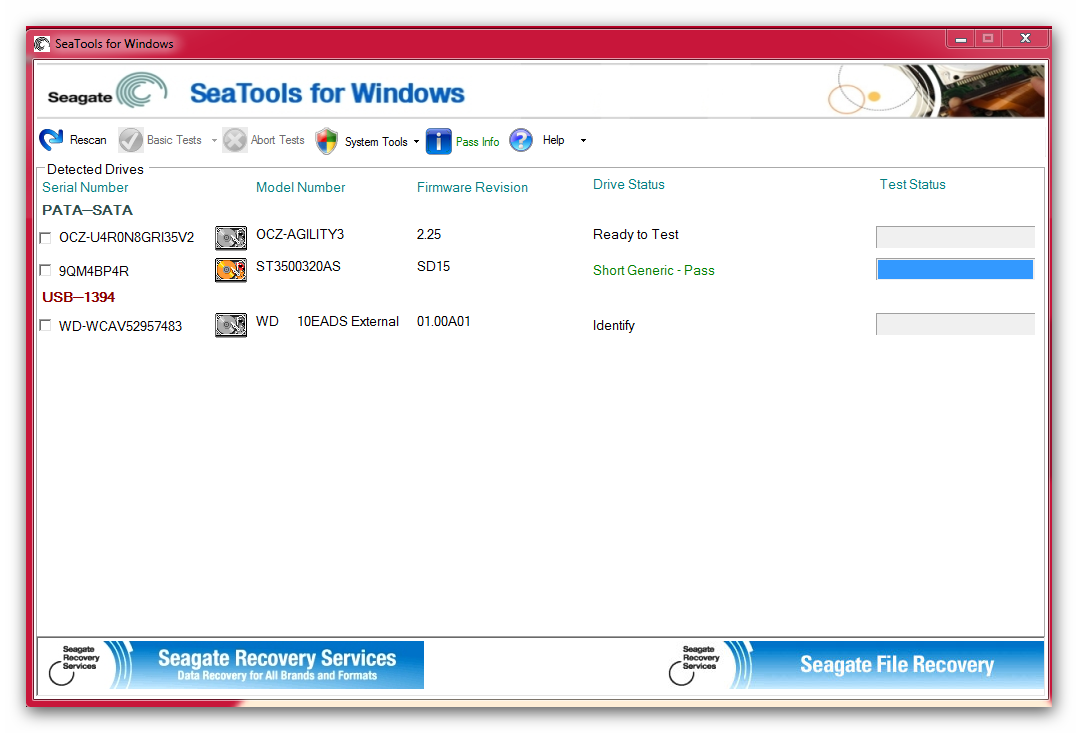
Task: Click the blue Pass Info icon
Action: (x=439, y=141)
